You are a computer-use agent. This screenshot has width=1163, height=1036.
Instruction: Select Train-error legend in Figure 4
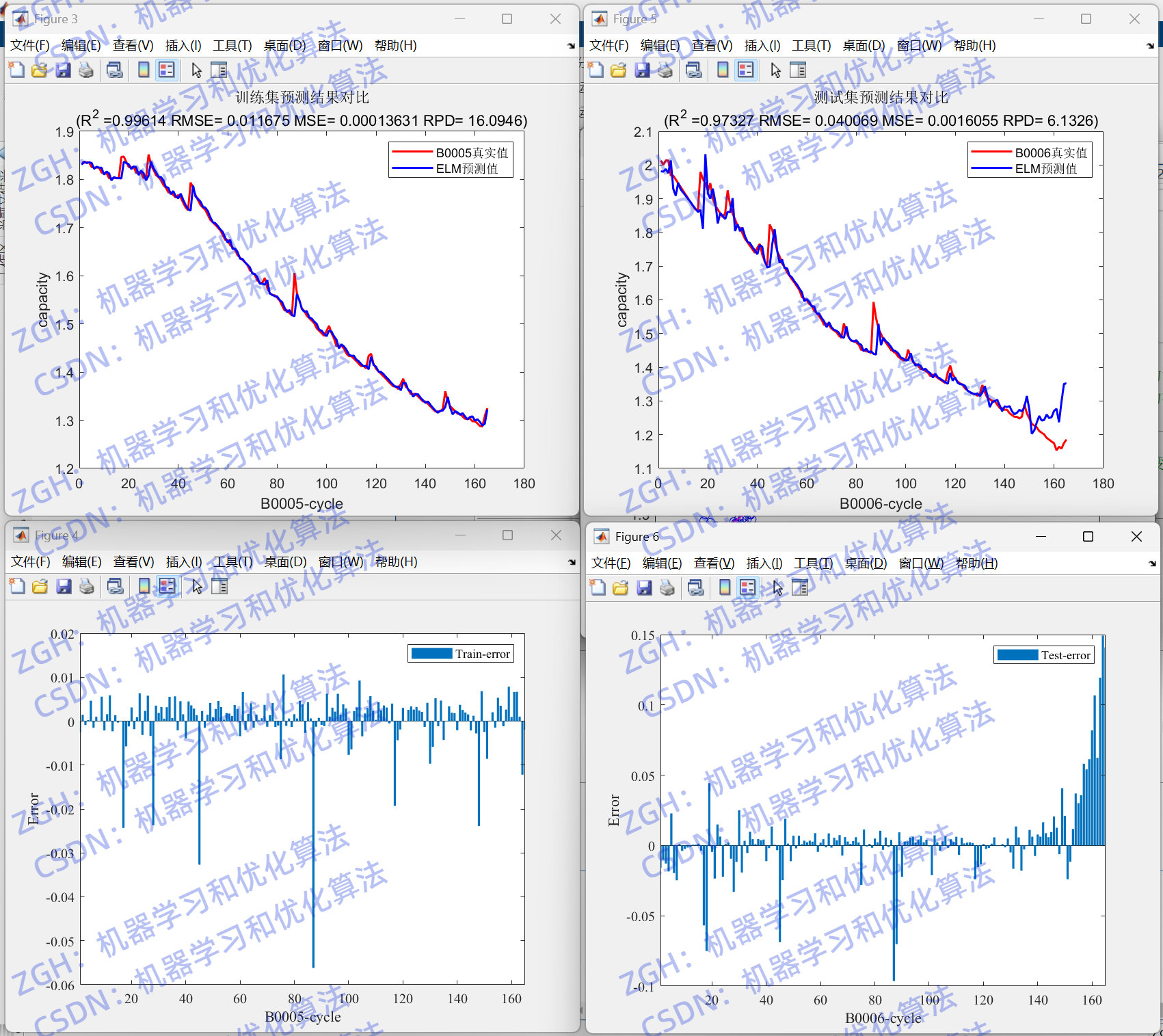point(462,654)
